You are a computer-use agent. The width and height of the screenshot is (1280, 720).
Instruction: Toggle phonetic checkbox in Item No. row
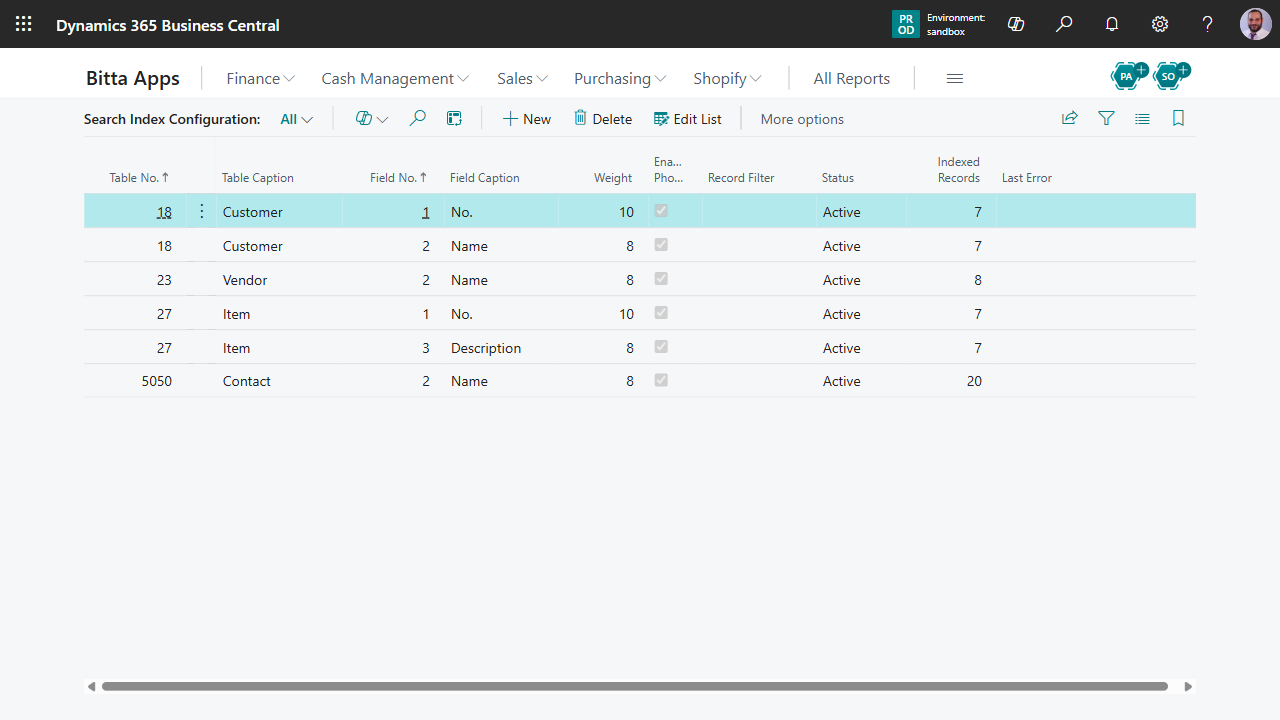661,313
